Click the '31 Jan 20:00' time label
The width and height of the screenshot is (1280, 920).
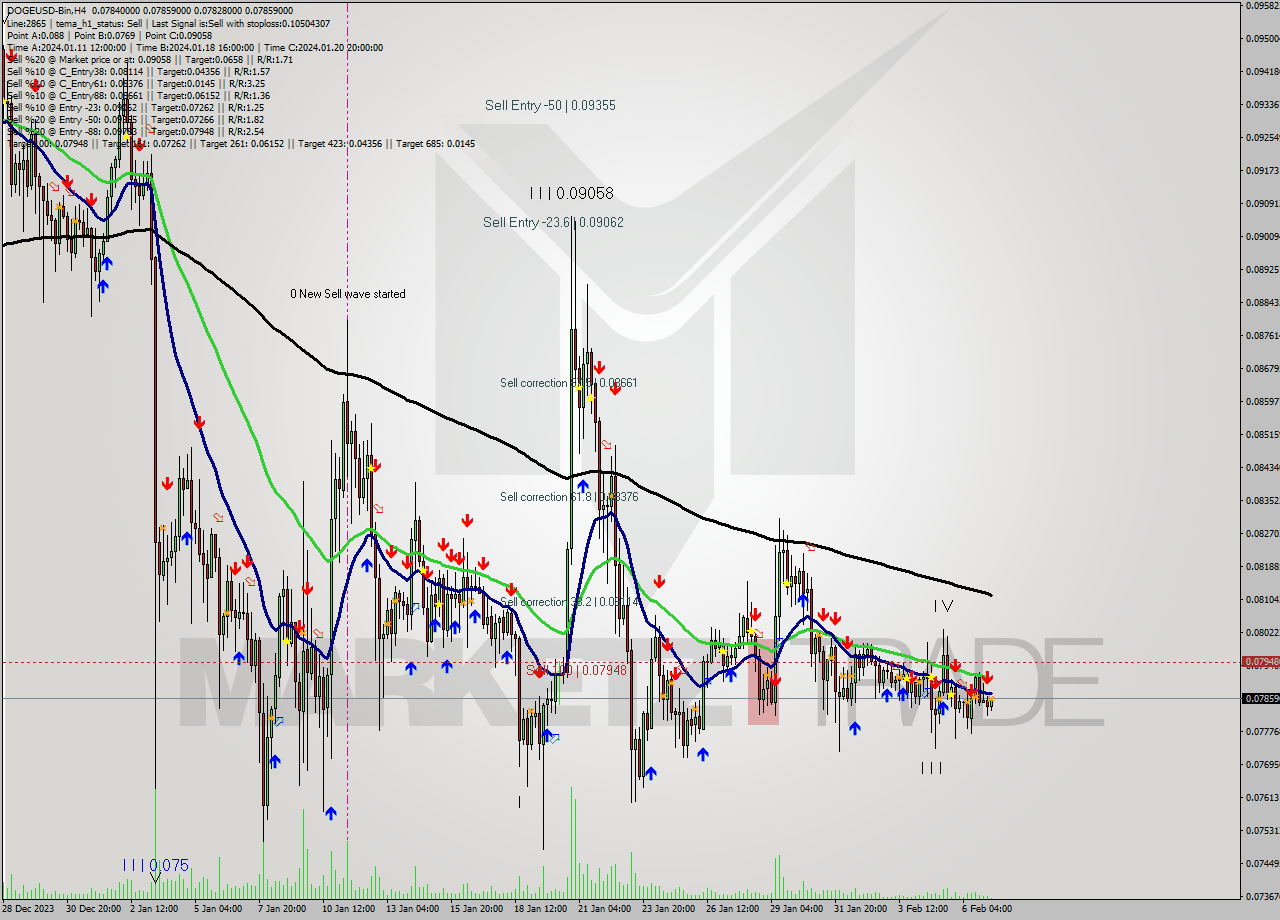[x=861, y=908]
